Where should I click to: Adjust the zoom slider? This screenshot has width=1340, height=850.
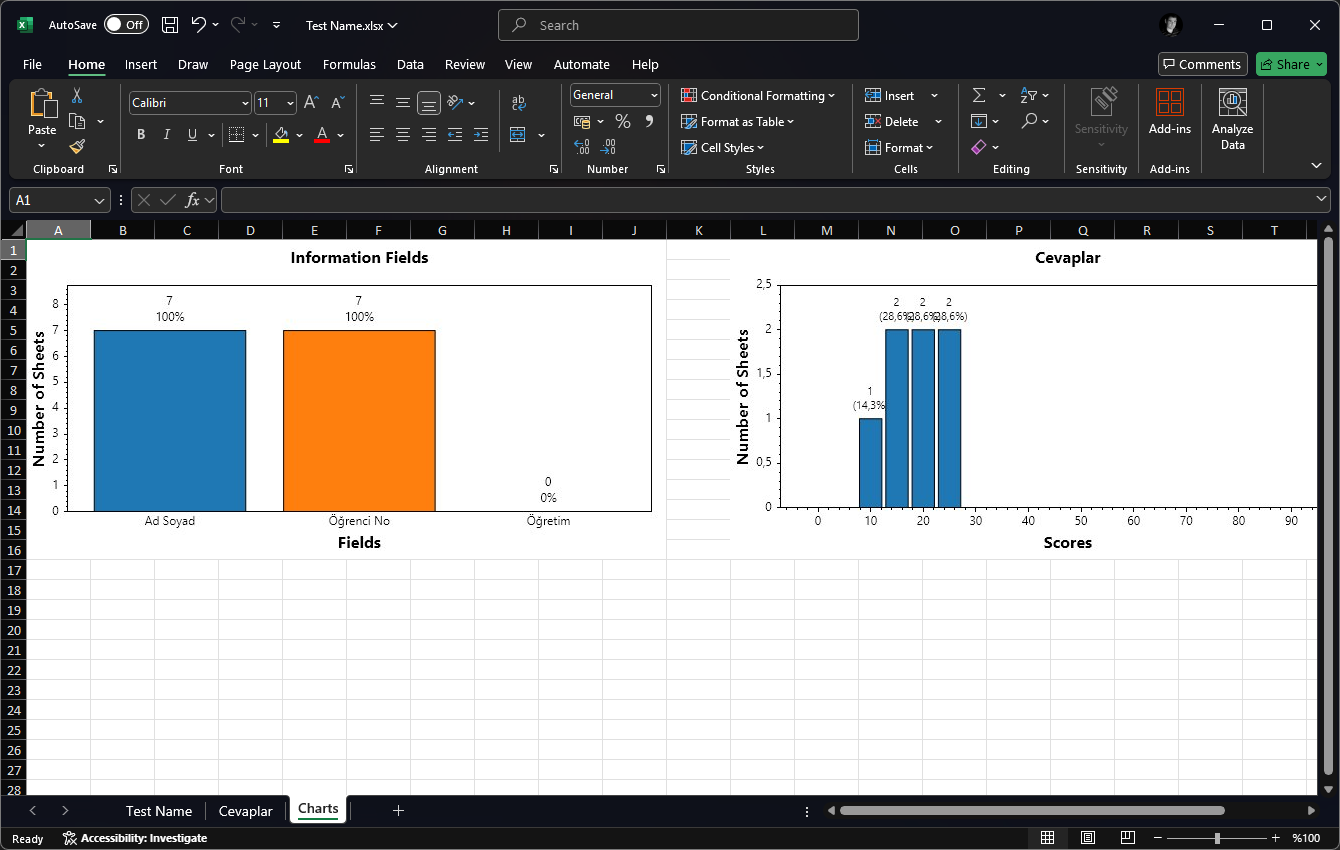coord(1217,838)
